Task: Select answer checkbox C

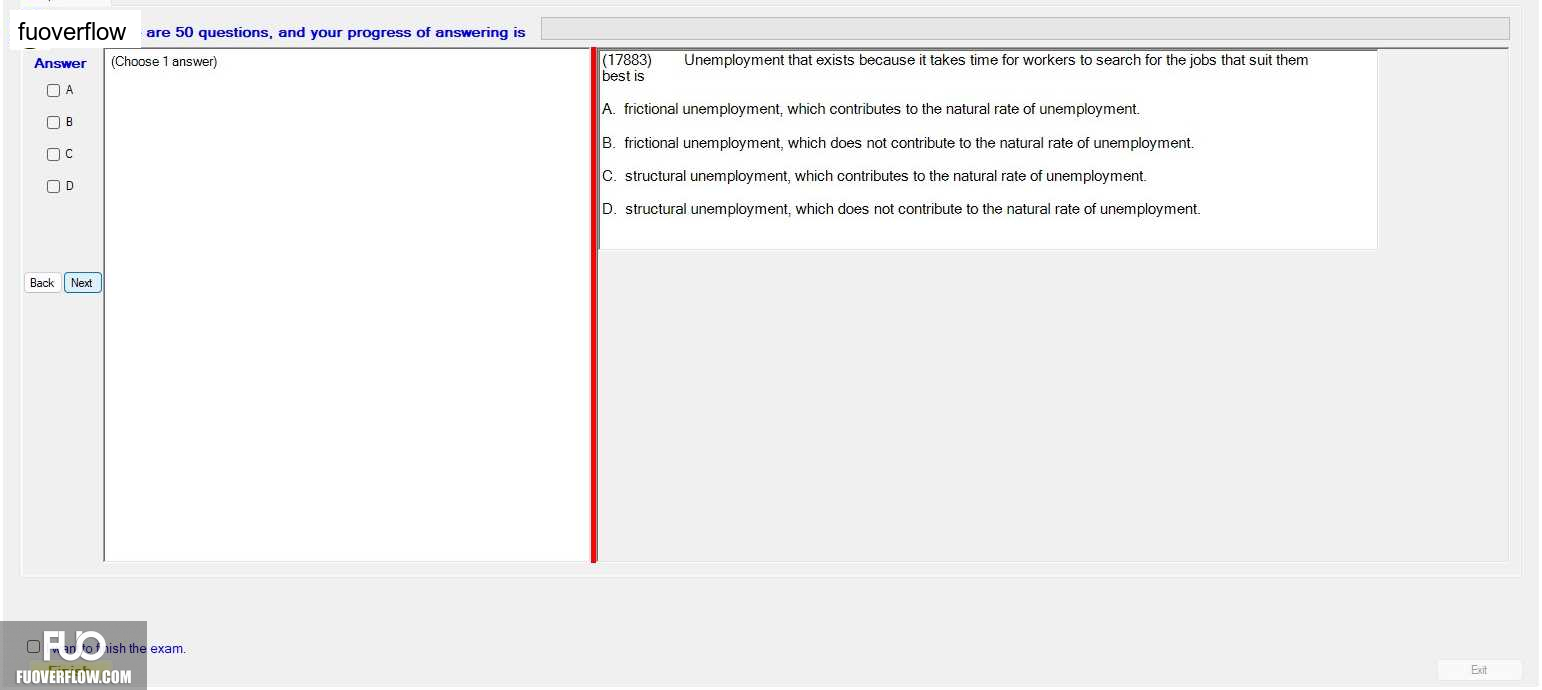Action: [x=54, y=154]
